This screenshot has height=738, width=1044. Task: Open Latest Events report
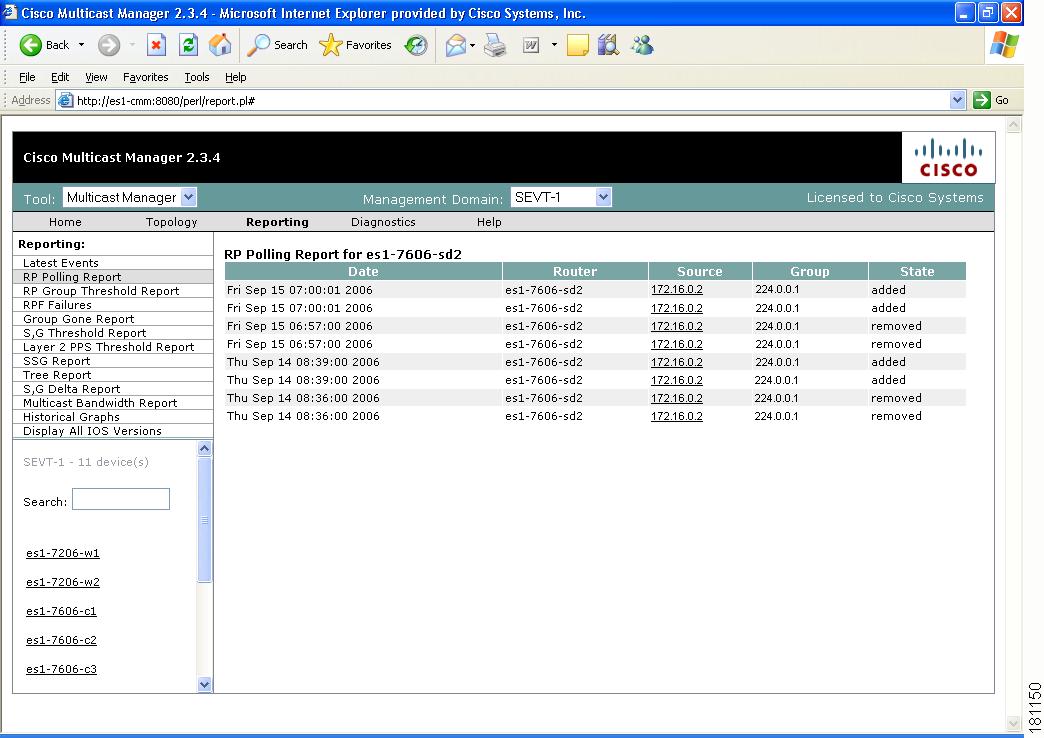click(61, 263)
